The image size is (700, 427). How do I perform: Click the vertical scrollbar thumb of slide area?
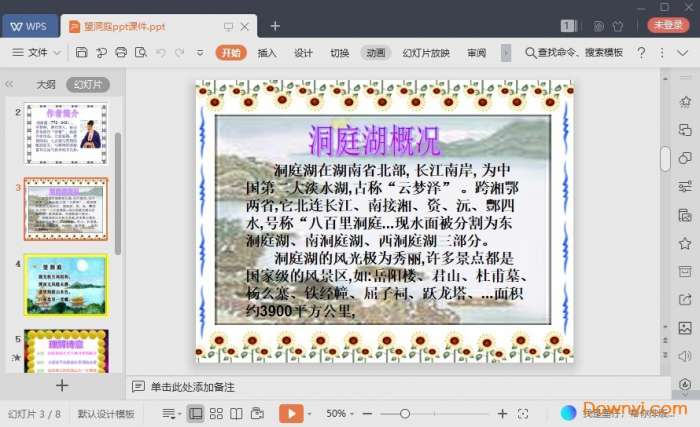tap(665, 159)
